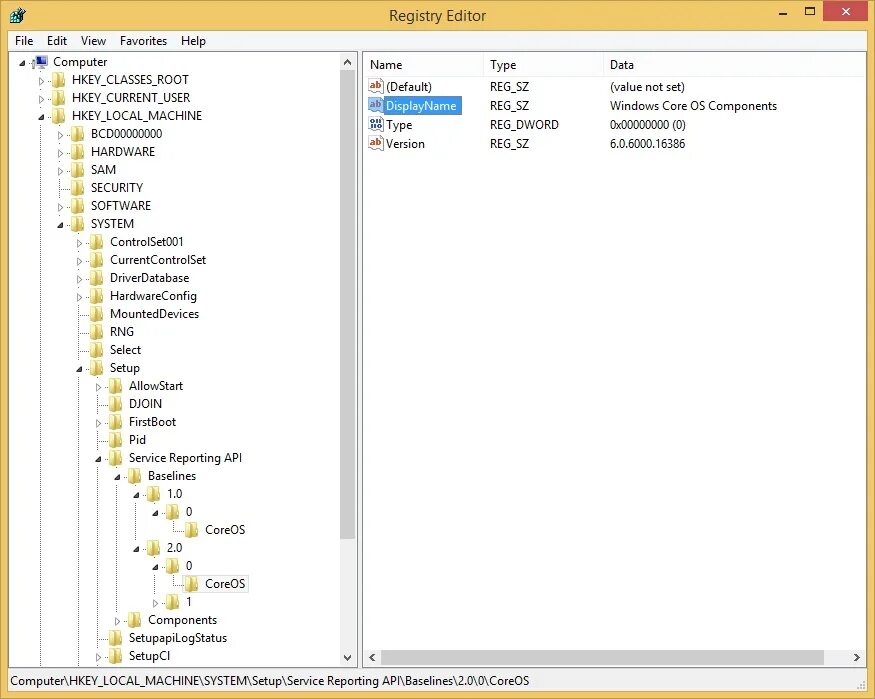Screen dimensions: 875x699
Task: Click the SYSTEM folder icon
Action: 78,224
